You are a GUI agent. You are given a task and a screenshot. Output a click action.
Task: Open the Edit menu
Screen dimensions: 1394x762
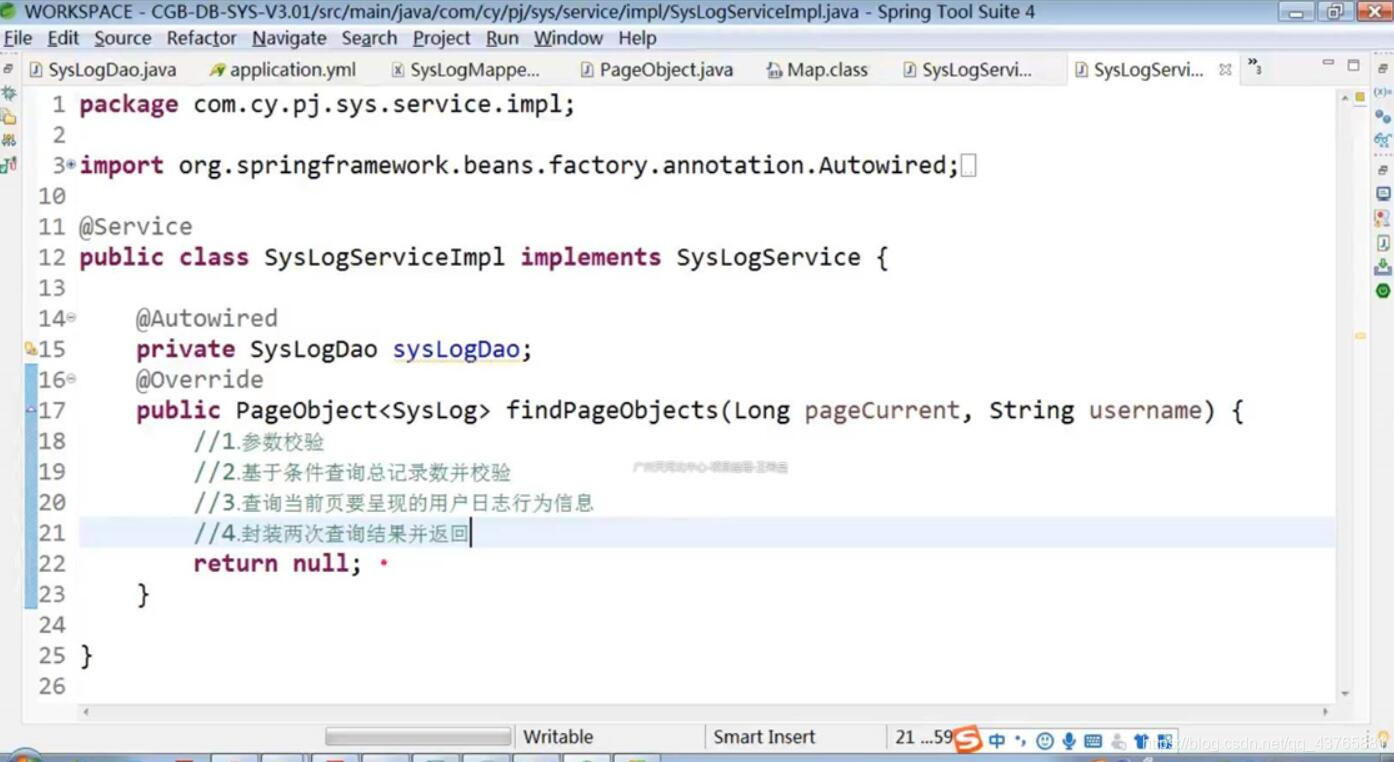[63, 38]
